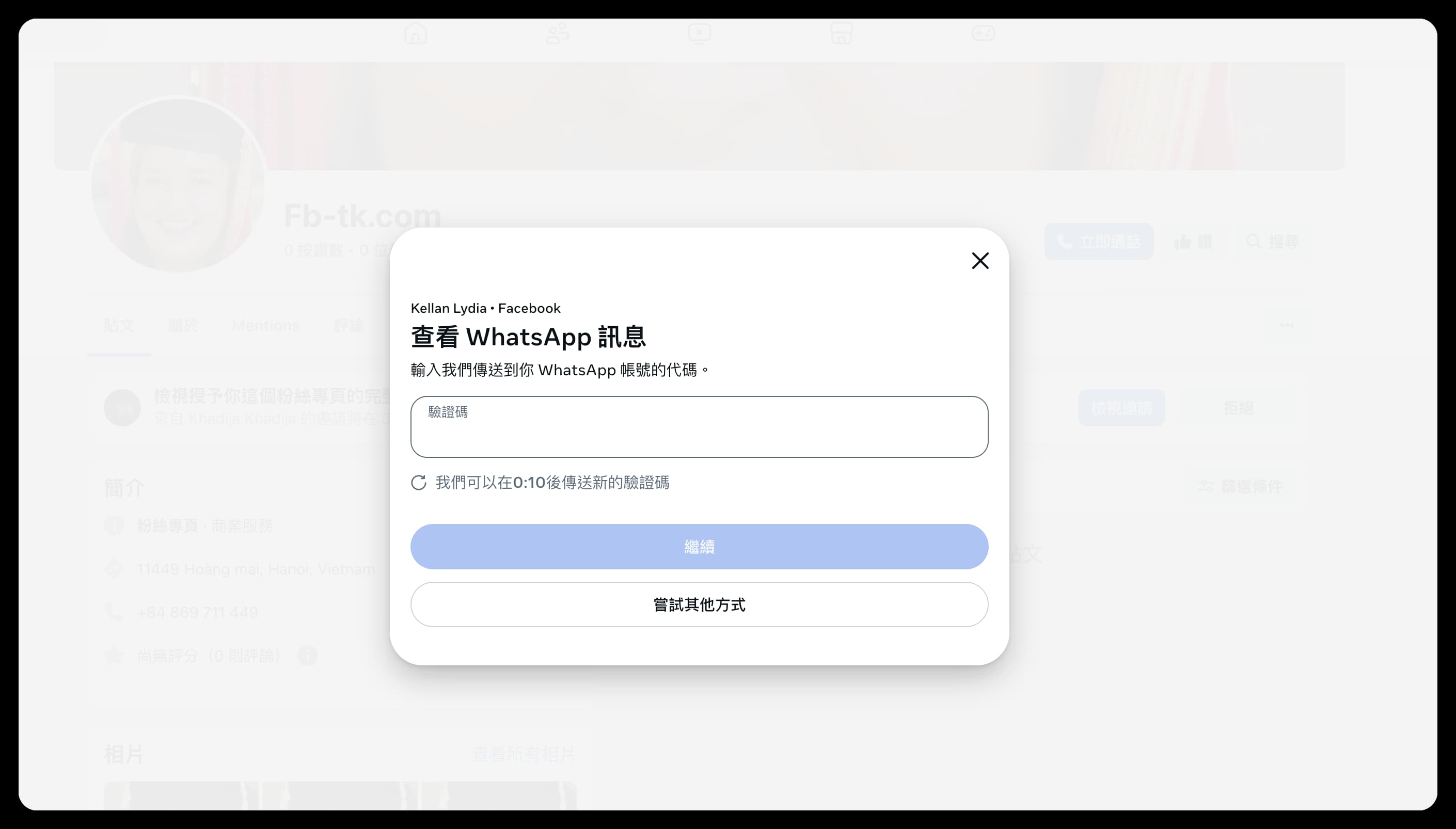Click the Fb-tk.com page name
The height and width of the screenshot is (829, 1456).
(362, 216)
